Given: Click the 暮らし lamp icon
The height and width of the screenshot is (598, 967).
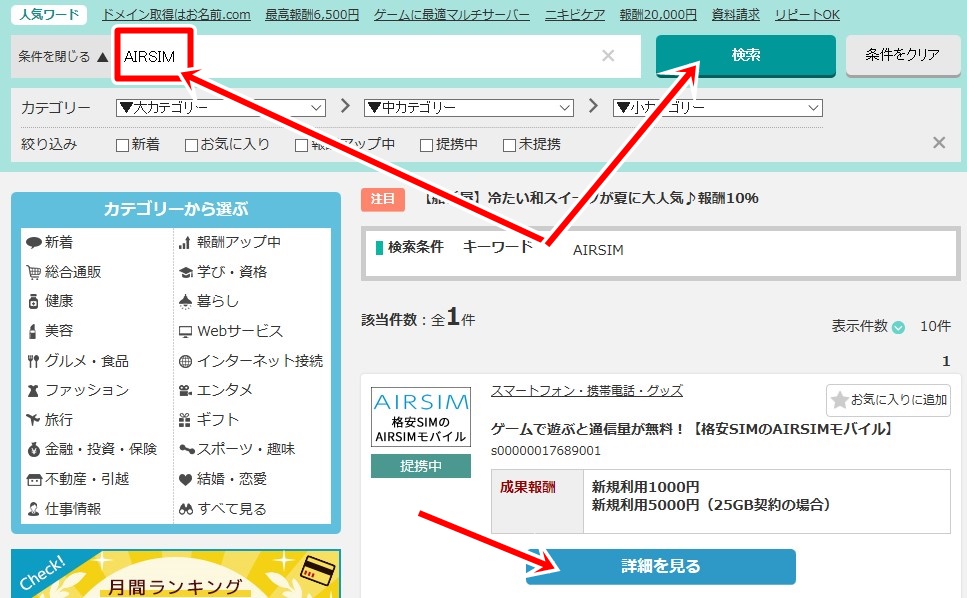Looking at the screenshot, I should [185, 301].
